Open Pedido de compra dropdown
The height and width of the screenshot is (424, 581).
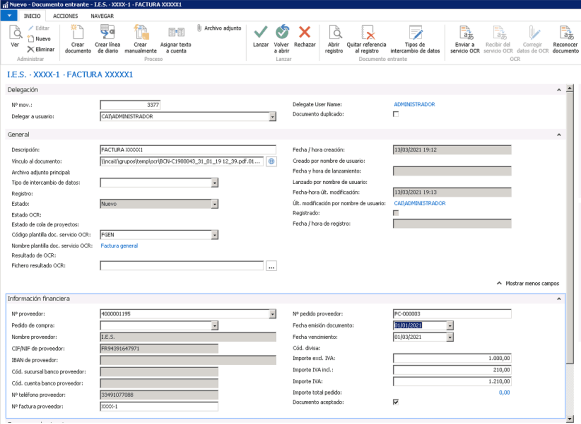[x=215, y=325]
